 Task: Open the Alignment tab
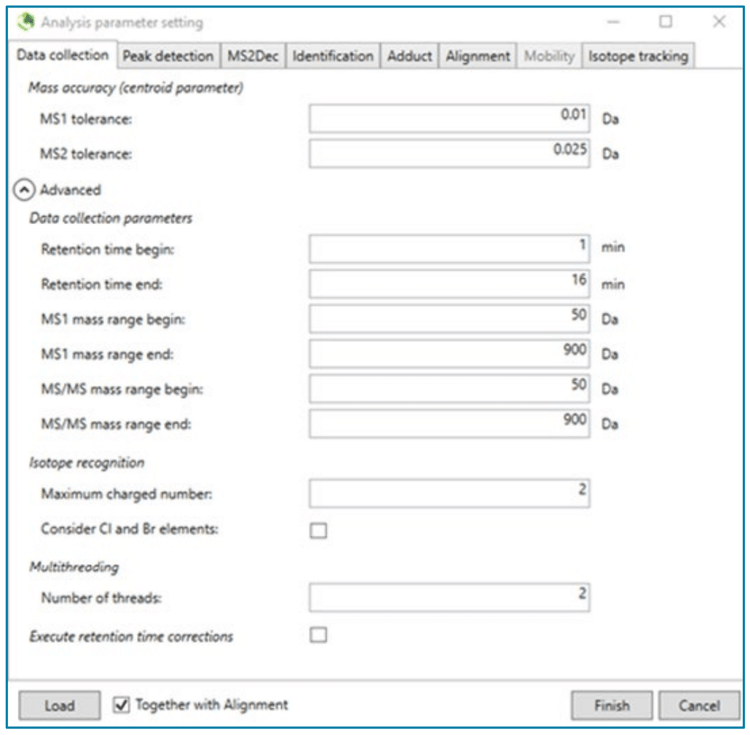(x=477, y=56)
